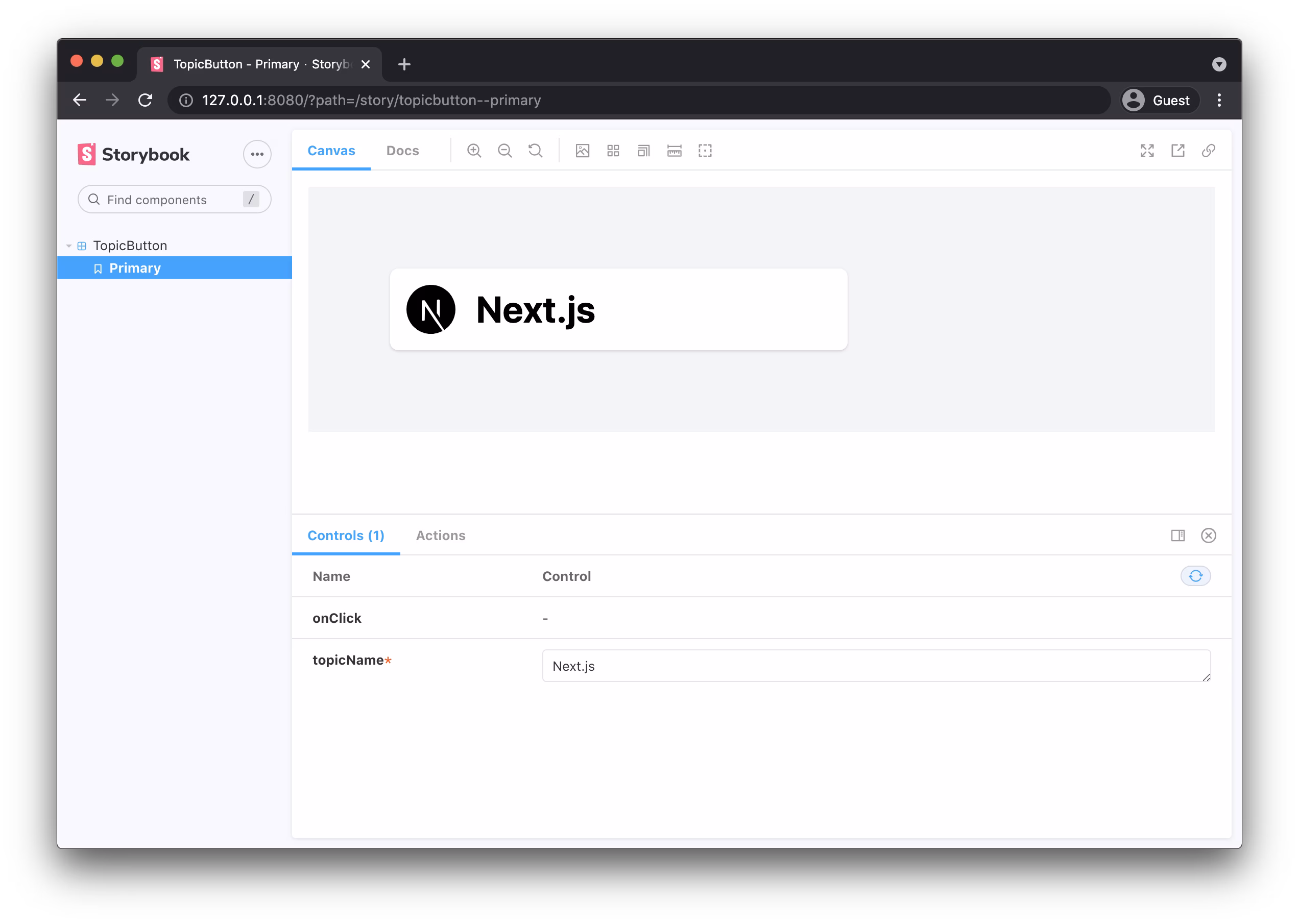The width and height of the screenshot is (1299, 924).
Task: Click Chrome tab search dropdown arrow
Action: pyautogui.click(x=1219, y=64)
